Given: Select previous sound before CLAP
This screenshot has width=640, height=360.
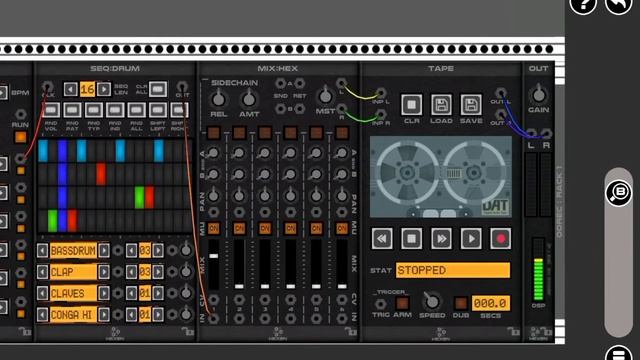Looking at the screenshot, I should (x=42, y=272).
